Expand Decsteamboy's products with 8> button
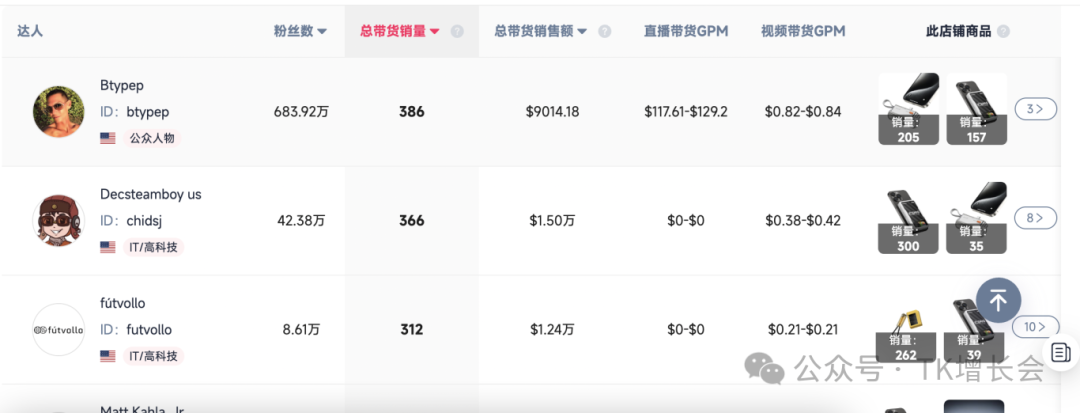Viewport: 1080px width, 413px height. [x=1035, y=217]
